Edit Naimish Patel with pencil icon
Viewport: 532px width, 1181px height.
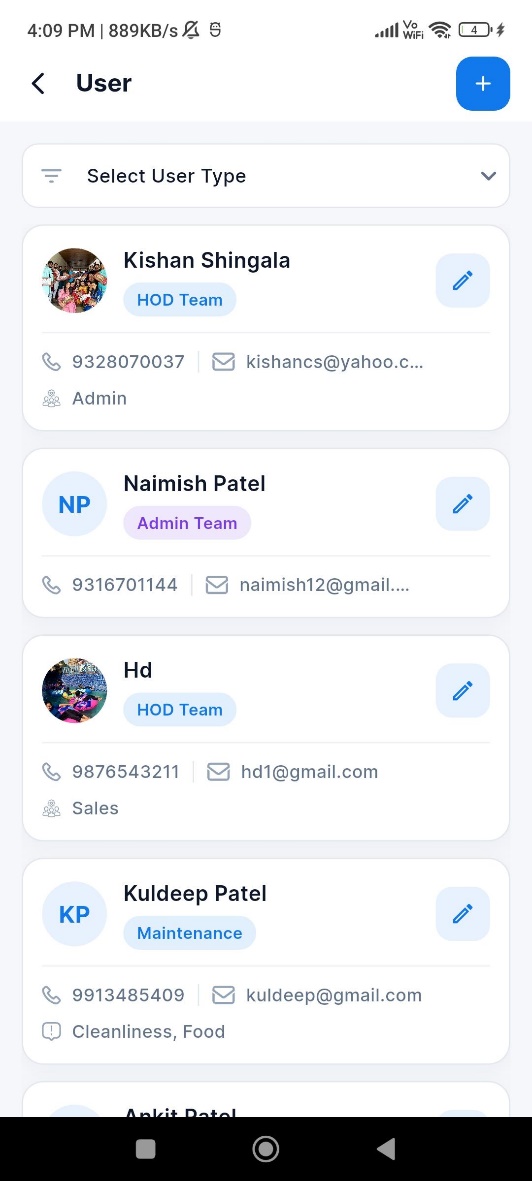[463, 504]
